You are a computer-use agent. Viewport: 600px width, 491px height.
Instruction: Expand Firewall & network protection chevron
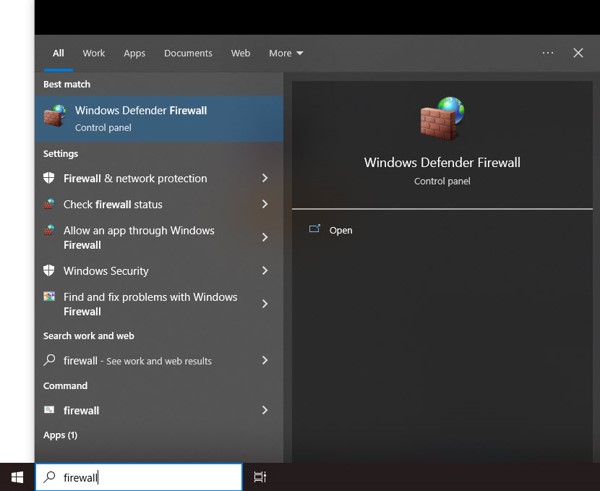tap(265, 178)
